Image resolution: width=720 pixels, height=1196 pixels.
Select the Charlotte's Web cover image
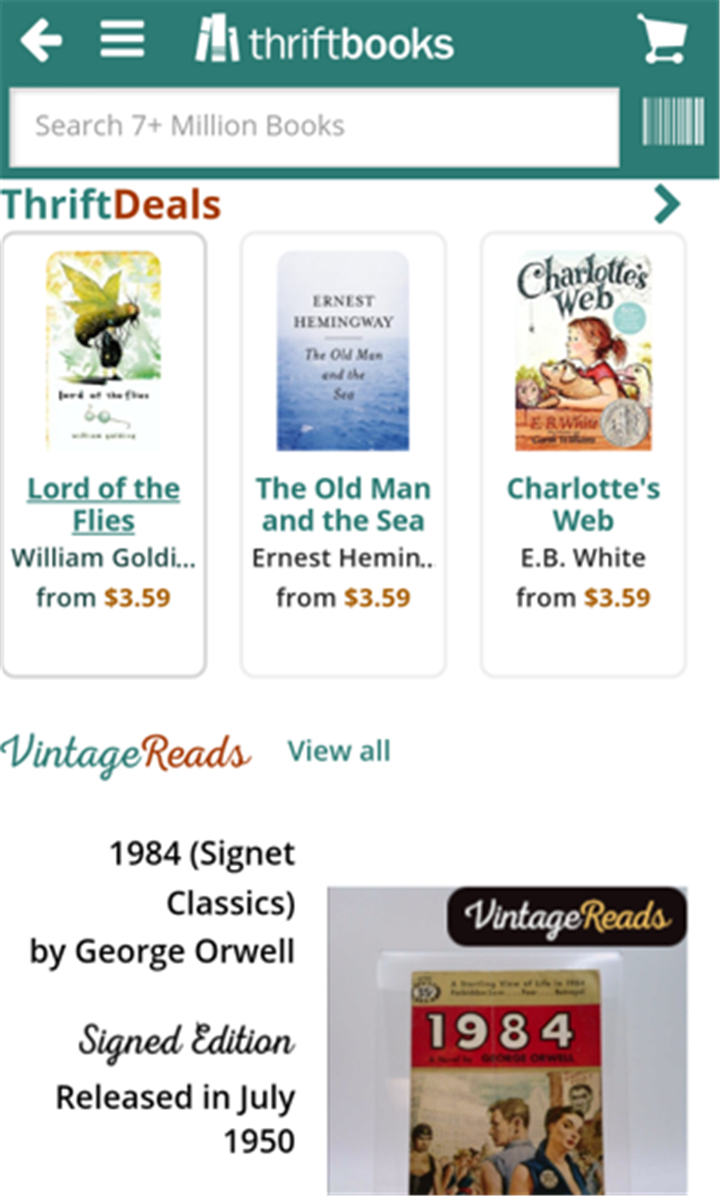[583, 351]
